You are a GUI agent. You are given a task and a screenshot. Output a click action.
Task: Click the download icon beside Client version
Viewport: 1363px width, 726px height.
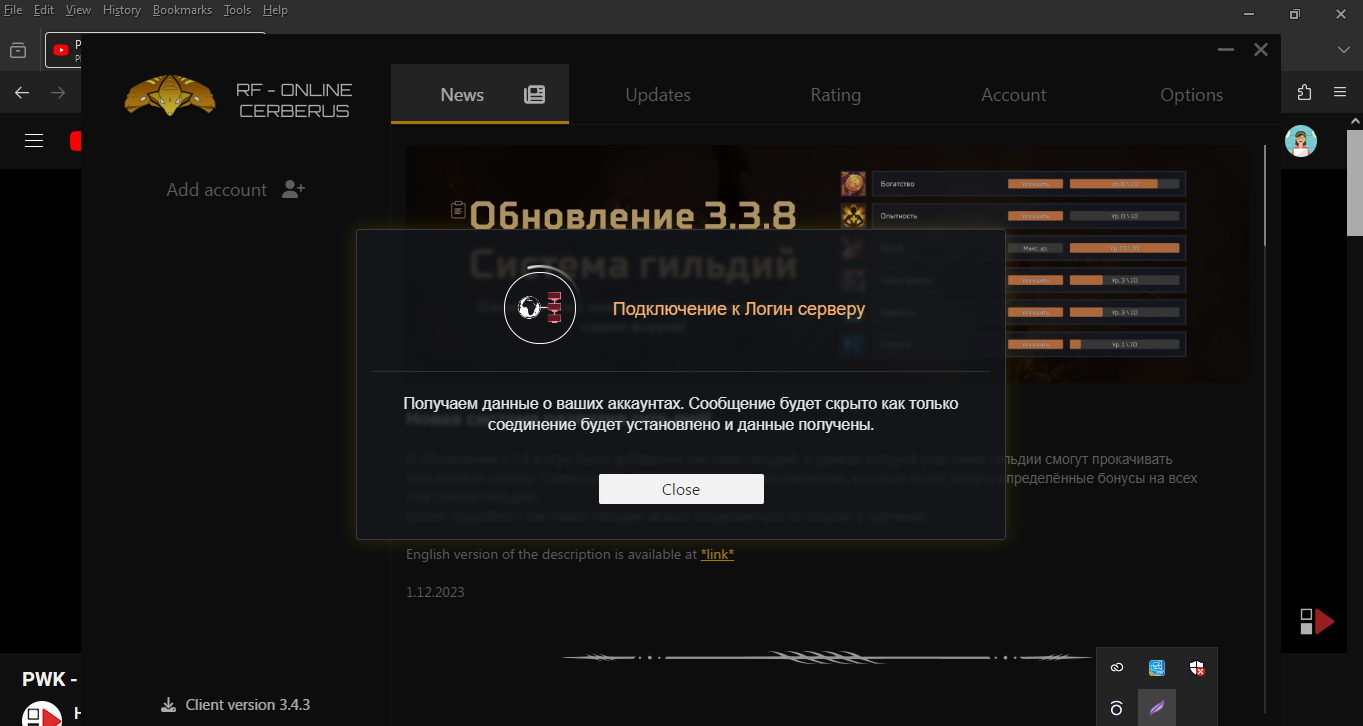[x=168, y=705]
